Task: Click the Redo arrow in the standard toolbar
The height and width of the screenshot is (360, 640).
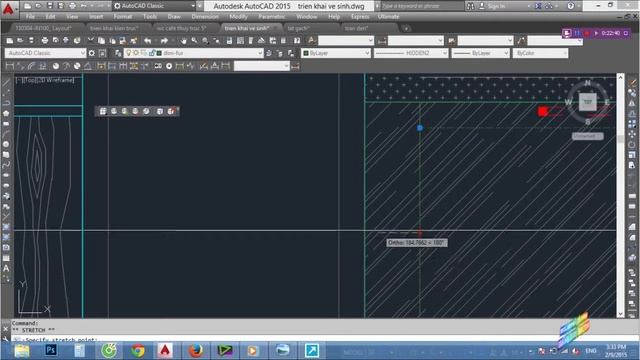Action: coord(164,40)
